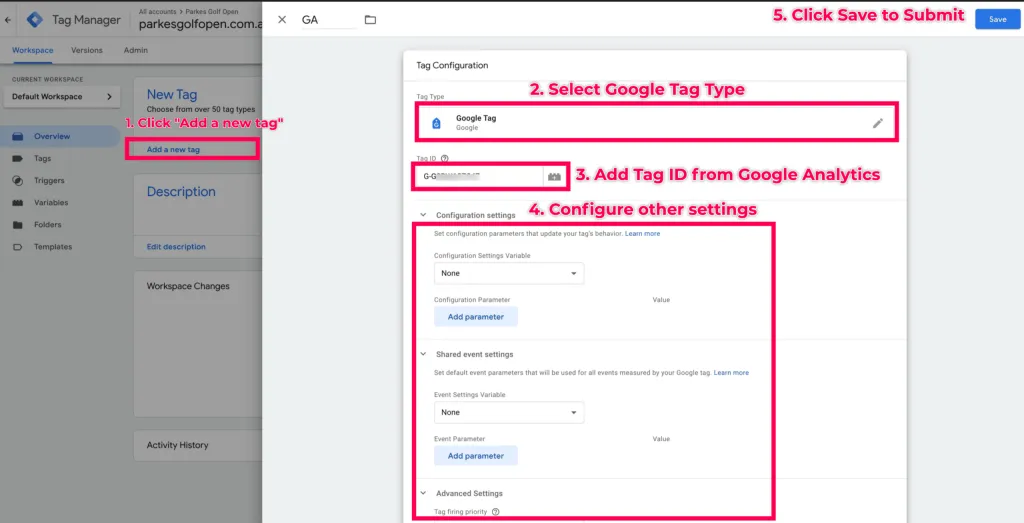Click the Folders sidebar icon
Viewport: 1024px width, 523px height.
[x=18, y=225]
